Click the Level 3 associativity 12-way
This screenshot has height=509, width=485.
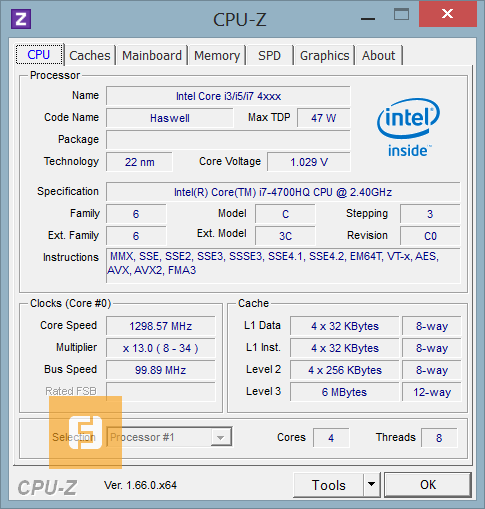432,392
